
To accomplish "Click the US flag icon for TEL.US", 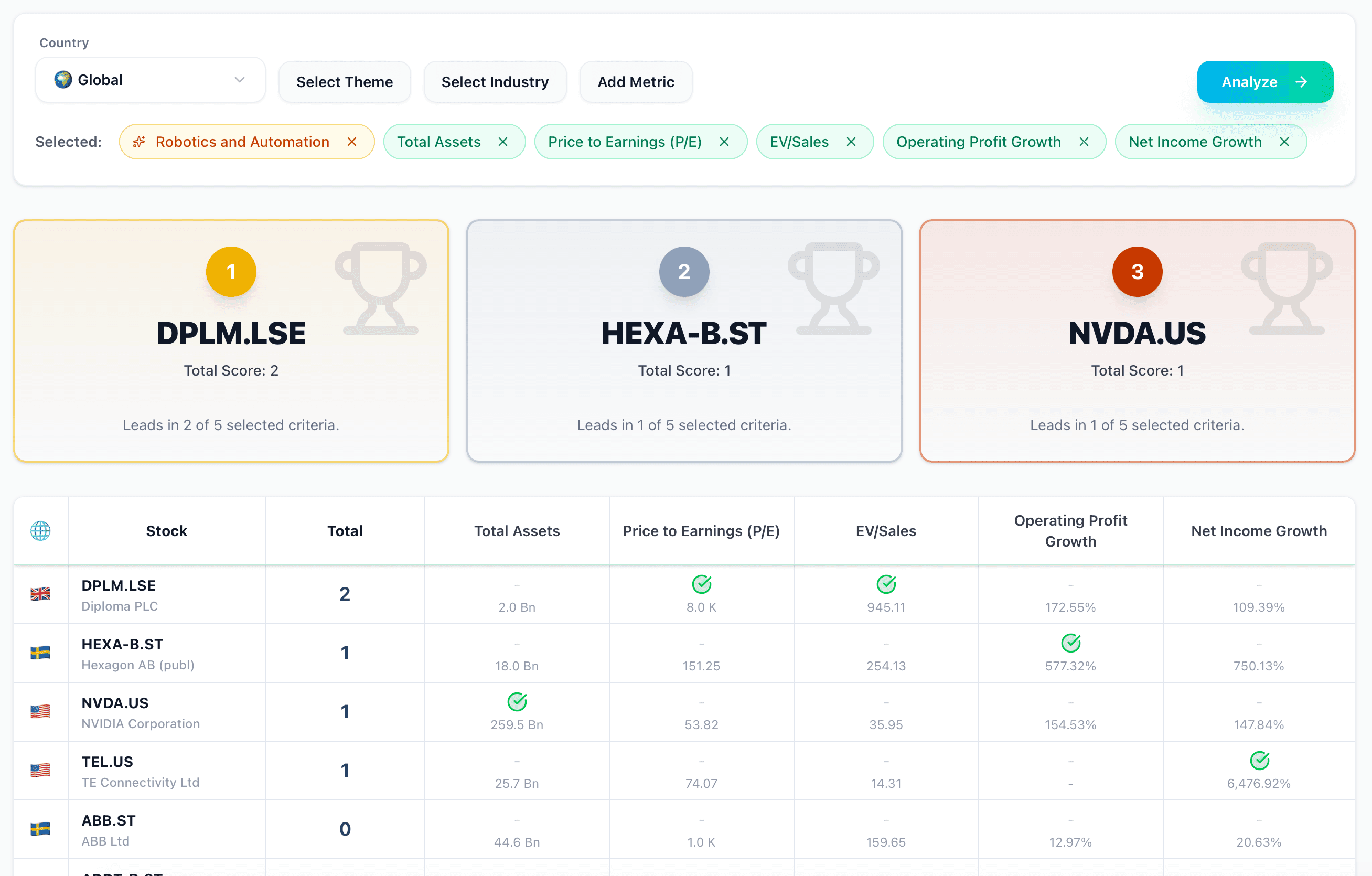I will pyautogui.click(x=40, y=770).
